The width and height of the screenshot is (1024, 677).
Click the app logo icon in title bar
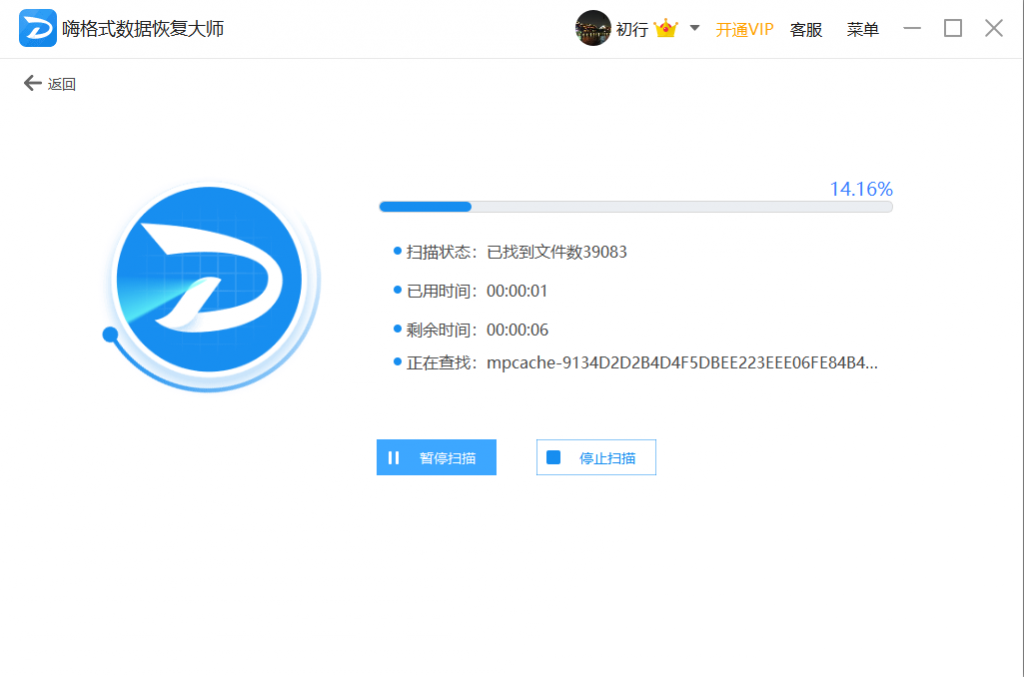click(x=37, y=28)
